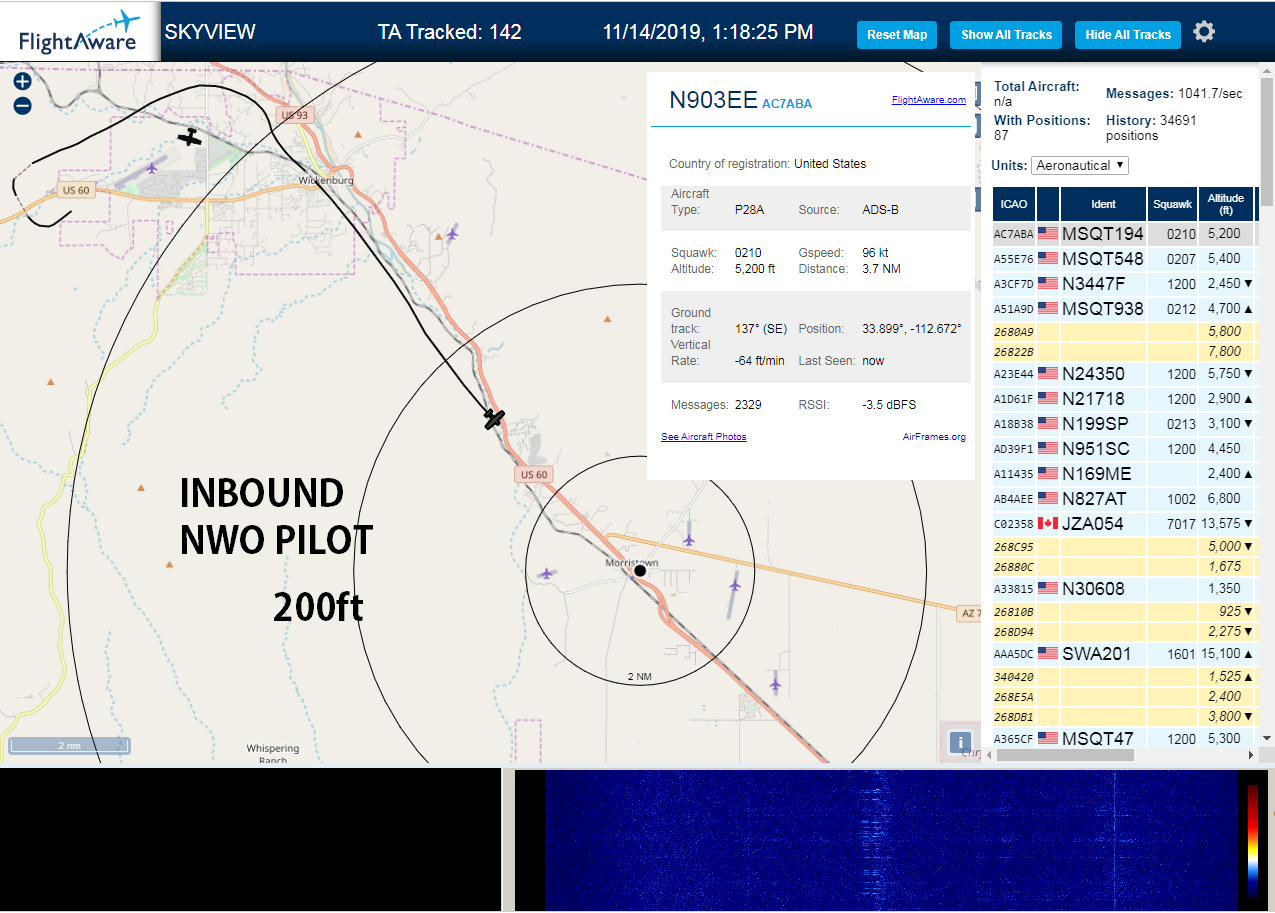Select aircraft N30608 in the list
This screenshot has height=913, width=1275.
(1123, 588)
